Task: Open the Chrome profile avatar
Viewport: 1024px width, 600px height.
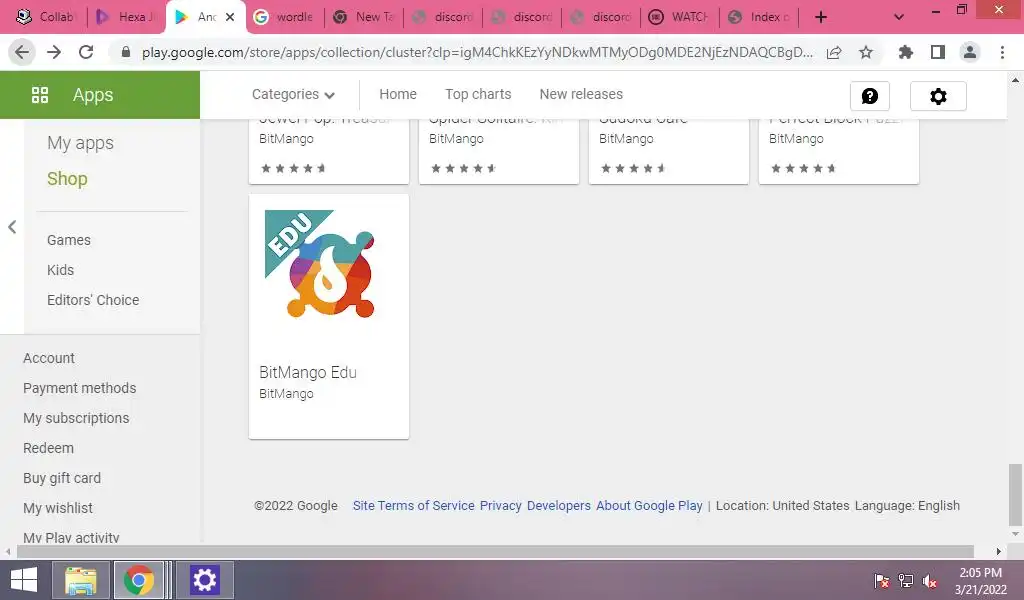Action: point(970,52)
